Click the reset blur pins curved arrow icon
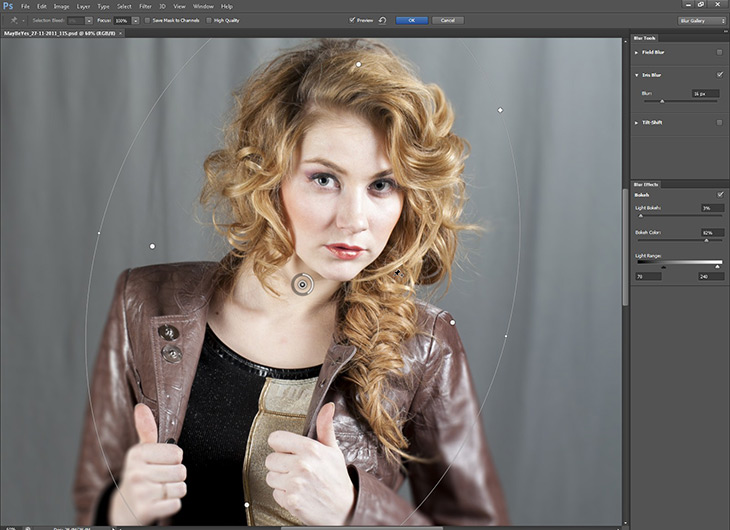The height and width of the screenshot is (530, 730). (x=382, y=20)
